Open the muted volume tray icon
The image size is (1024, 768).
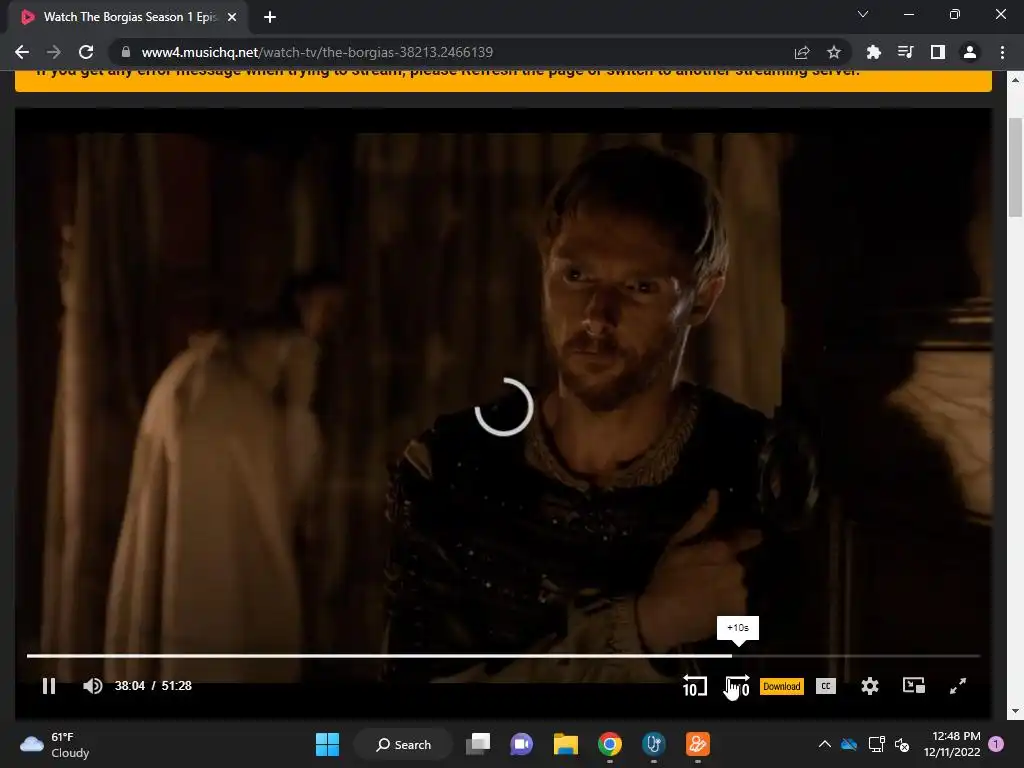tap(902, 744)
